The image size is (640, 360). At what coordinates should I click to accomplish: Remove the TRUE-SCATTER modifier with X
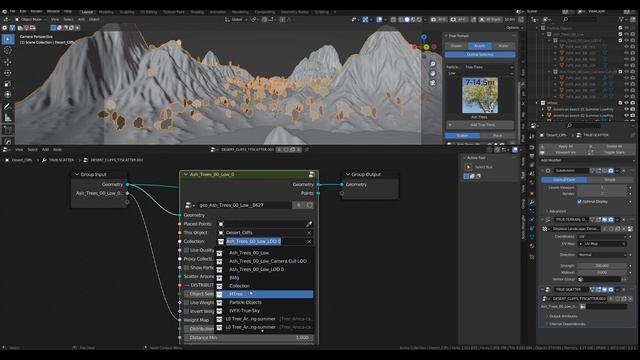[624, 289]
